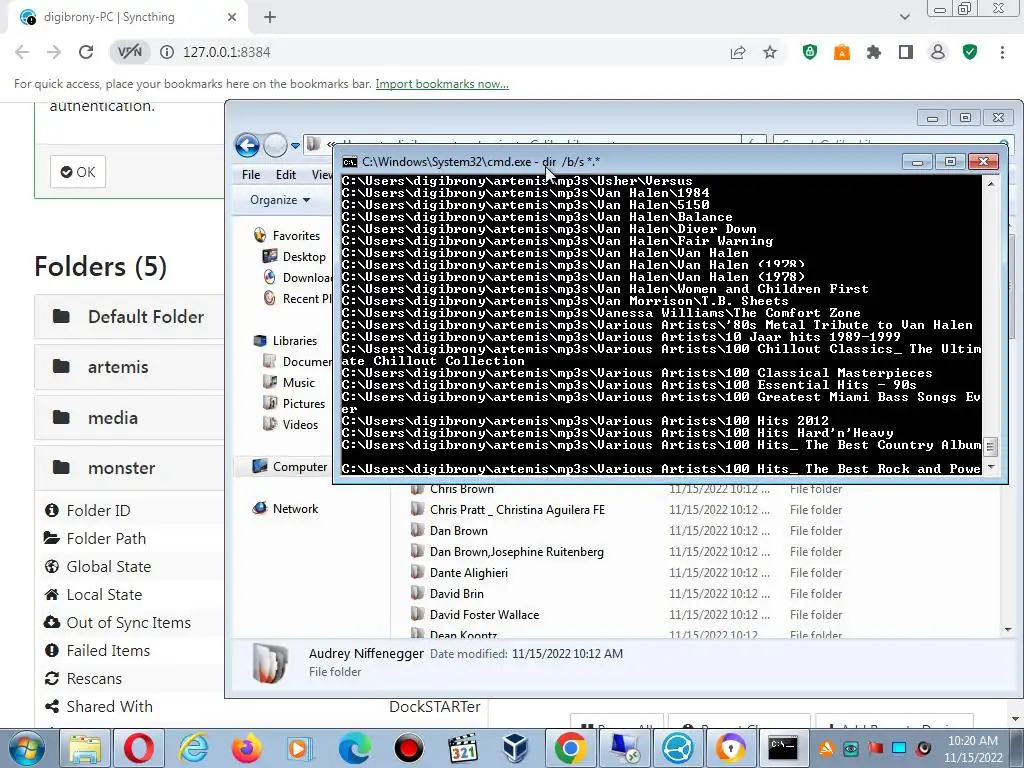Select Videos library in Explorer sidebar
The height and width of the screenshot is (768, 1024).
point(291,424)
